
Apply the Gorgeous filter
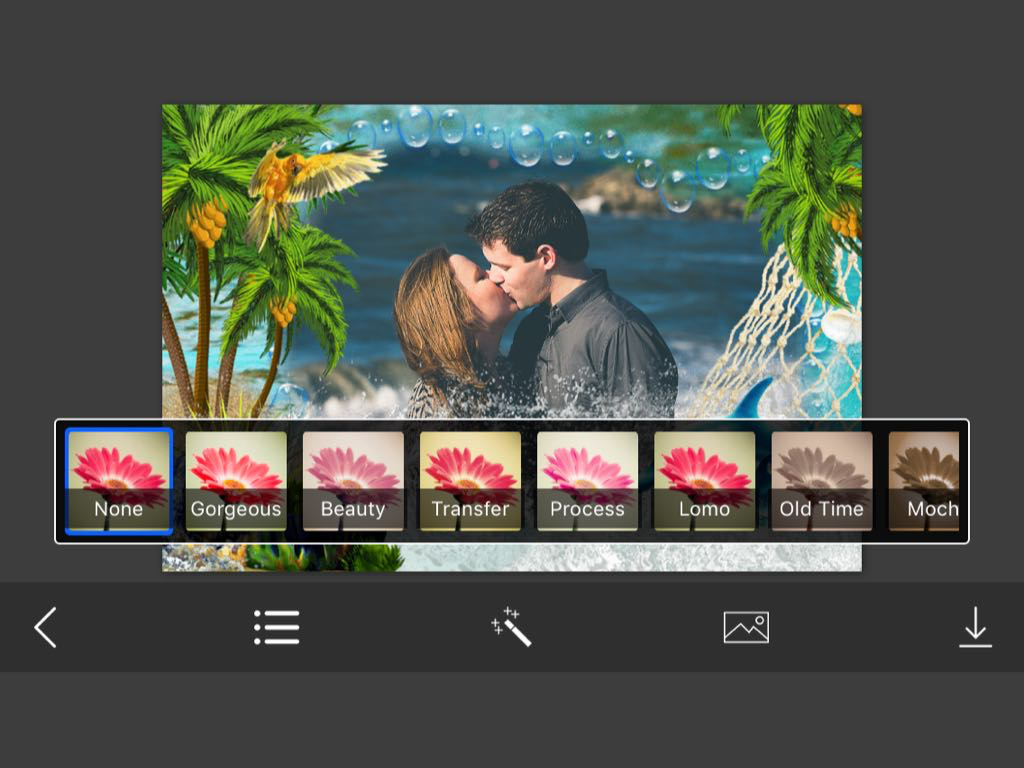236,481
